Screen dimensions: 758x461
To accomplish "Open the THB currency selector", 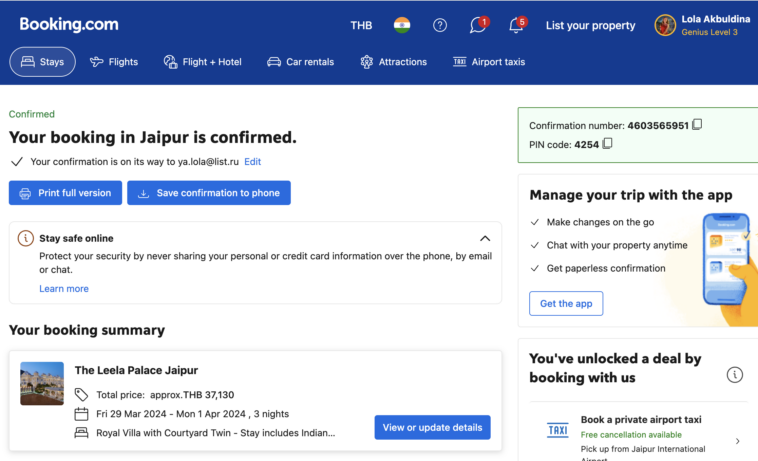I will coord(361,25).
